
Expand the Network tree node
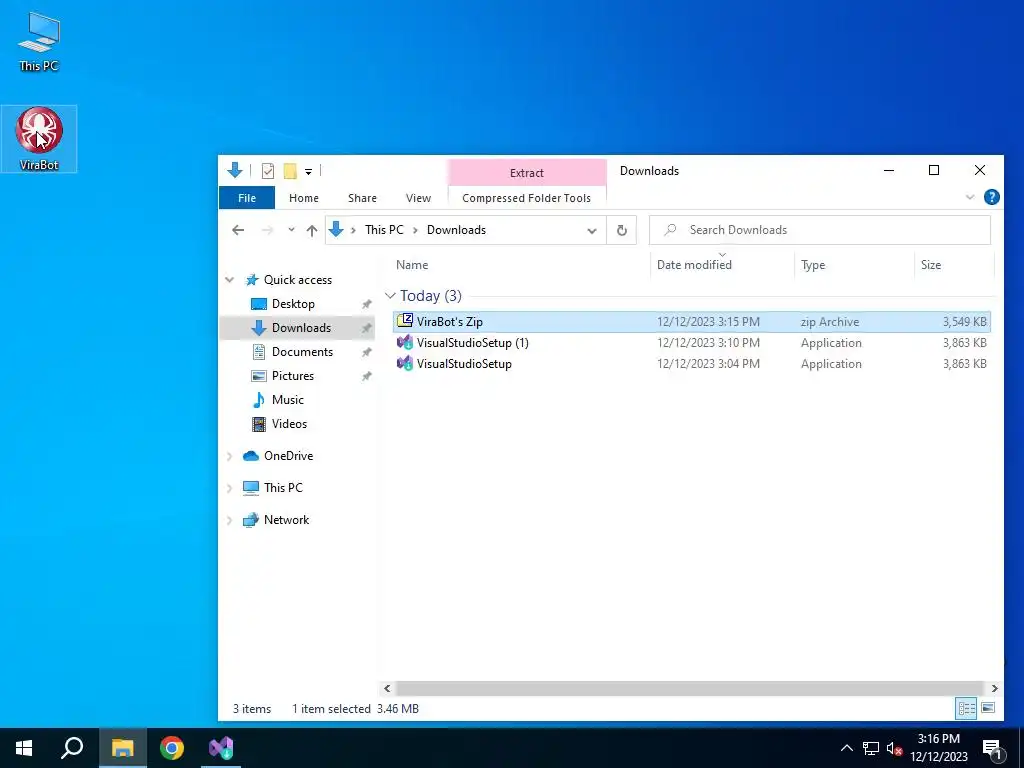click(229, 520)
